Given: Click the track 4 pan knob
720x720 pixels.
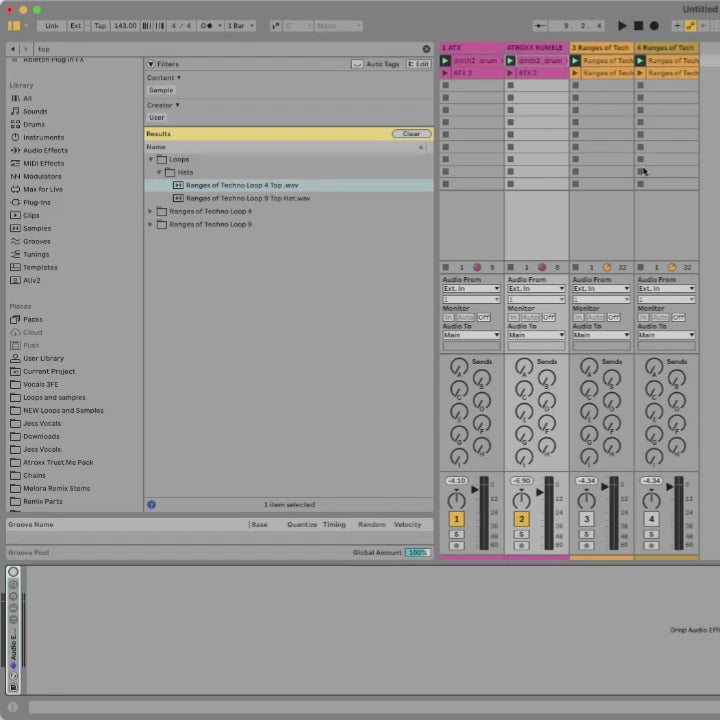Looking at the screenshot, I should coord(652,499).
